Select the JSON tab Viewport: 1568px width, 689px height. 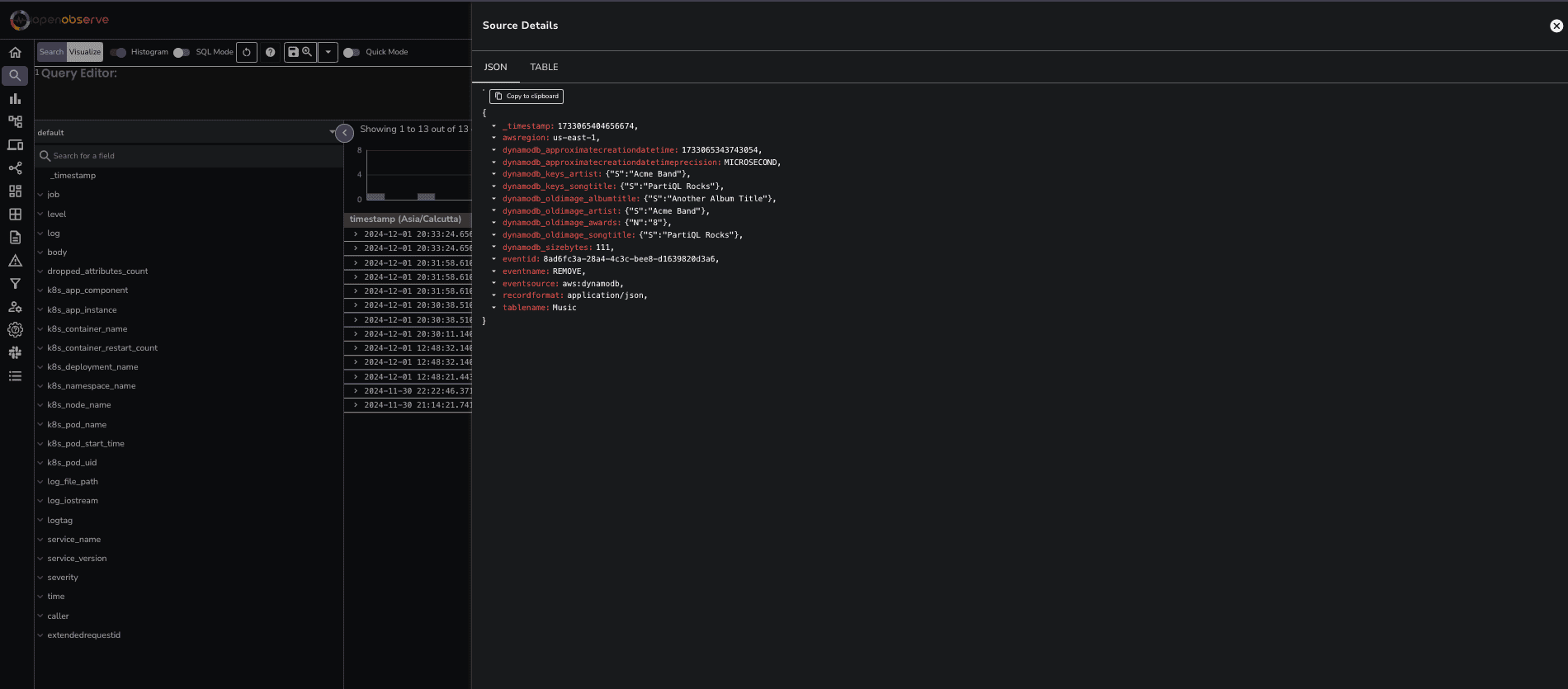pos(495,67)
